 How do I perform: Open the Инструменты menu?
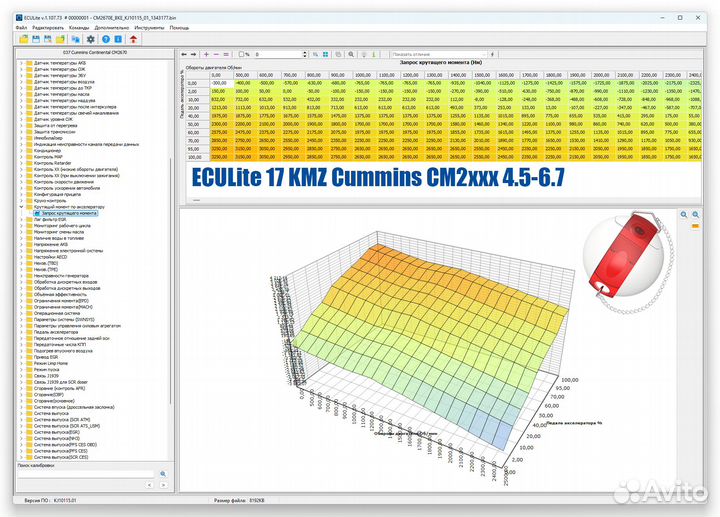coord(149,28)
